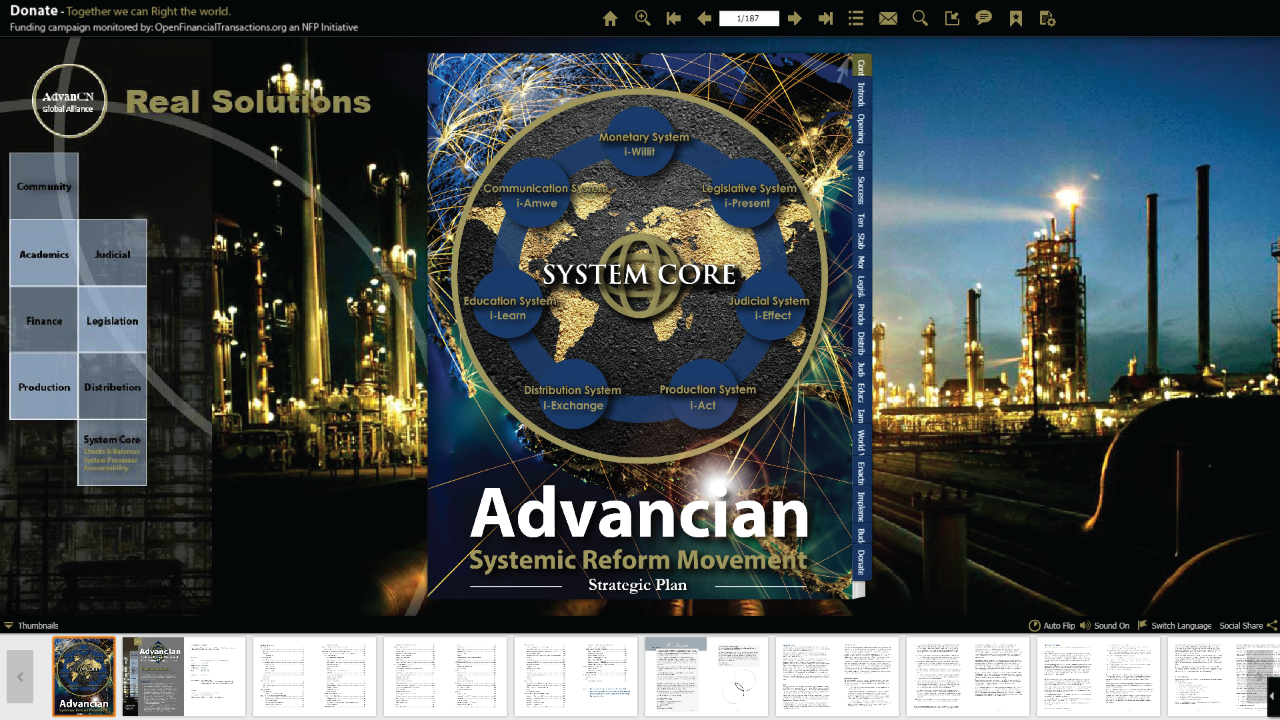Click the Donate link at top left

33,11
